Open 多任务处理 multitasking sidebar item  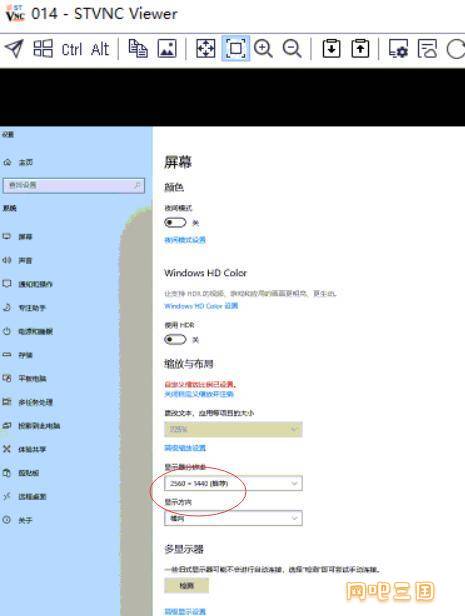tap(27, 402)
